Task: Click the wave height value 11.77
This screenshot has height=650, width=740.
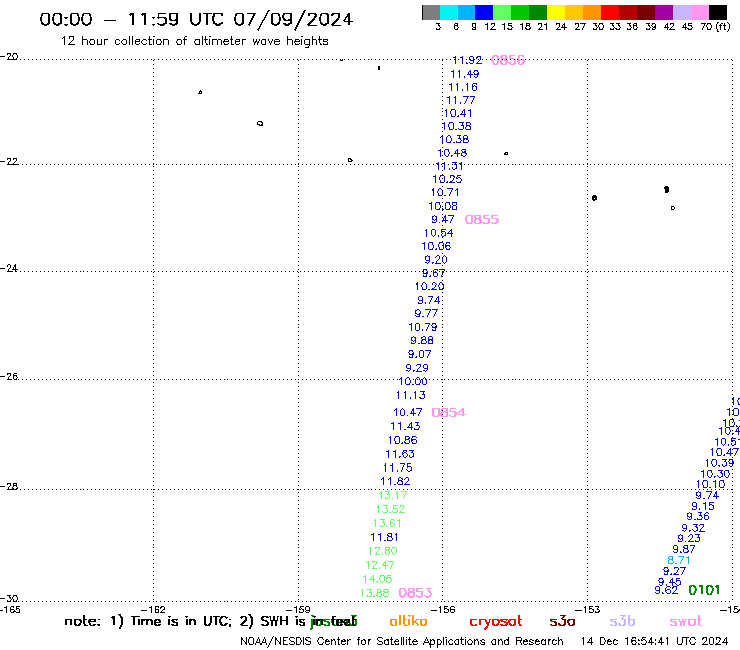Action: tap(461, 100)
